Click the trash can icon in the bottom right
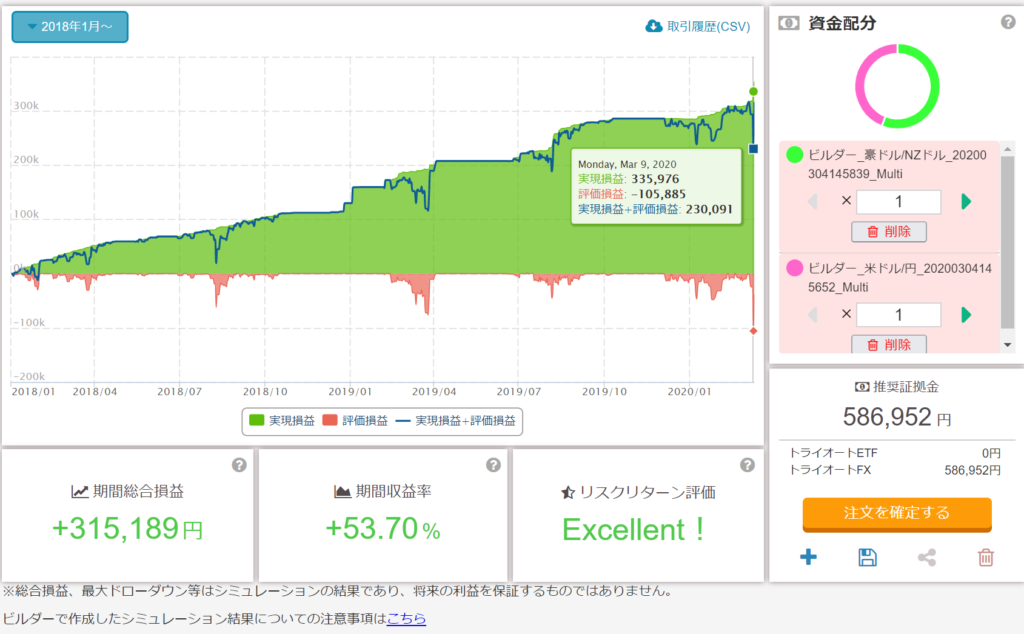The width and height of the screenshot is (1024, 634). 986,557
